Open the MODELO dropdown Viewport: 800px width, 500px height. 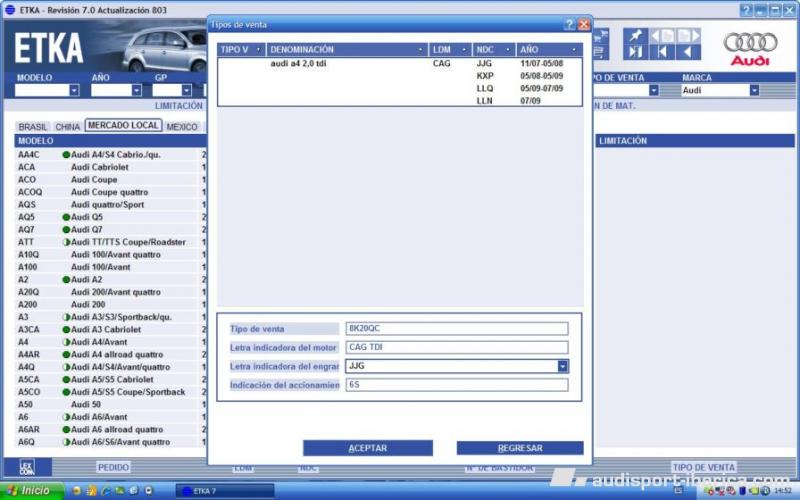tap(74, 90)
